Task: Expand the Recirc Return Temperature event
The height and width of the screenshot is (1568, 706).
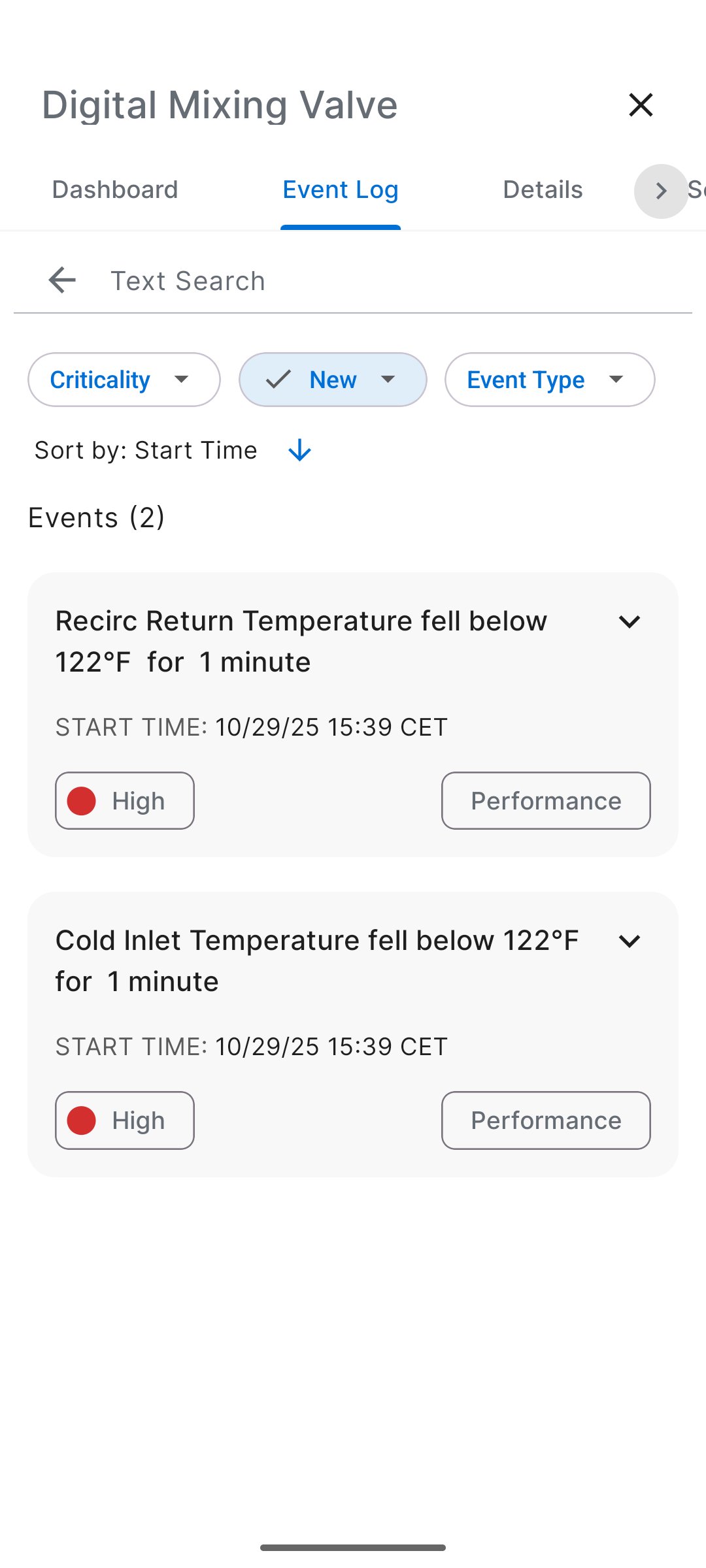Action: (629, 621)
